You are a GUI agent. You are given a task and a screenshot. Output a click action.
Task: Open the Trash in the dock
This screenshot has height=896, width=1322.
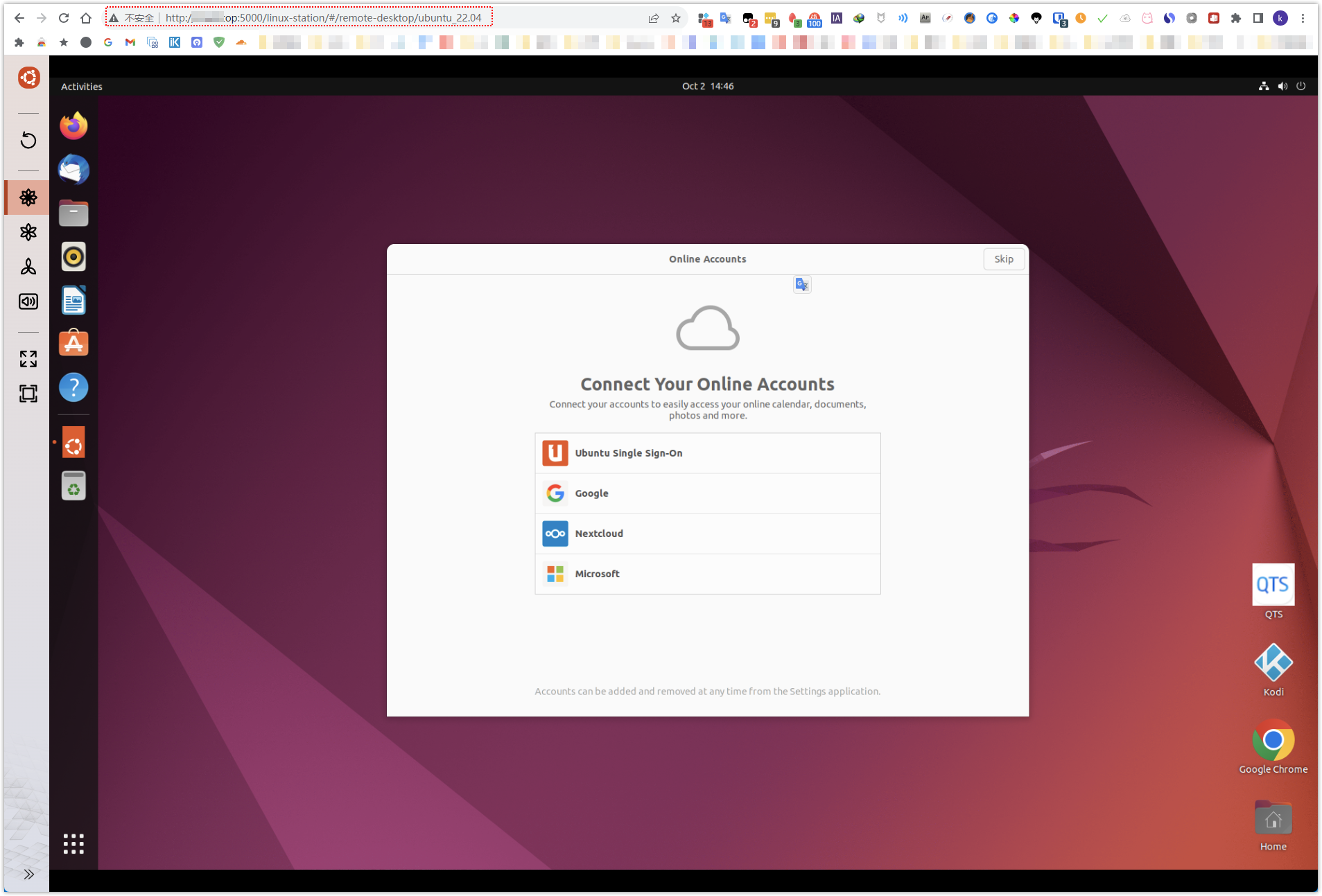click(x=73, y=486)
